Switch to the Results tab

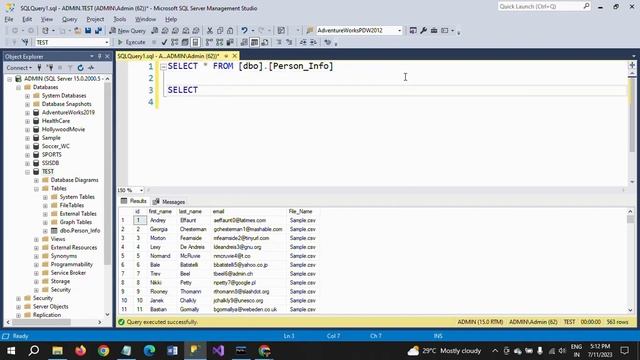pyautogui.click(x=134, y=201)
